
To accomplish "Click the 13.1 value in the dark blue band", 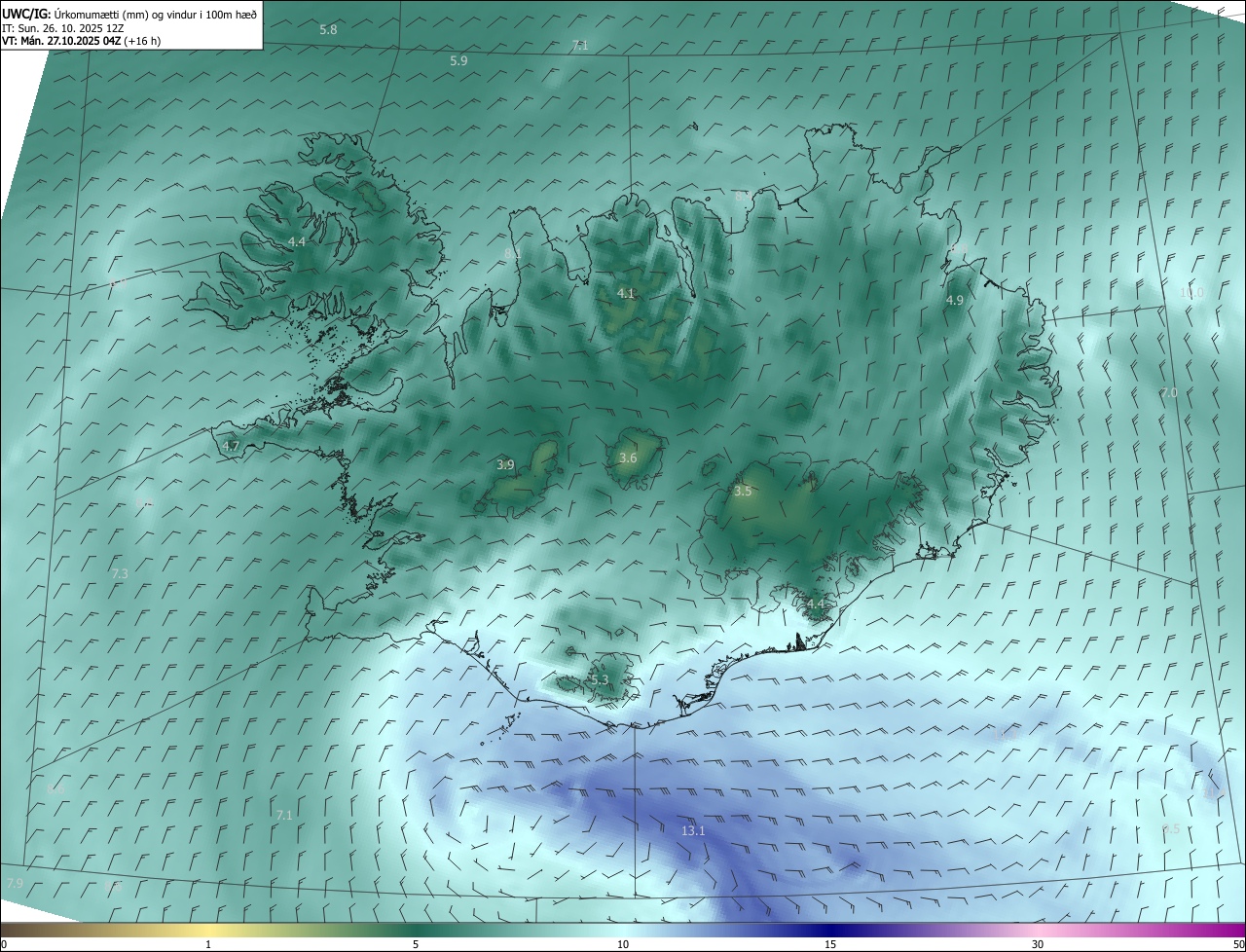I will coord(693,831).
